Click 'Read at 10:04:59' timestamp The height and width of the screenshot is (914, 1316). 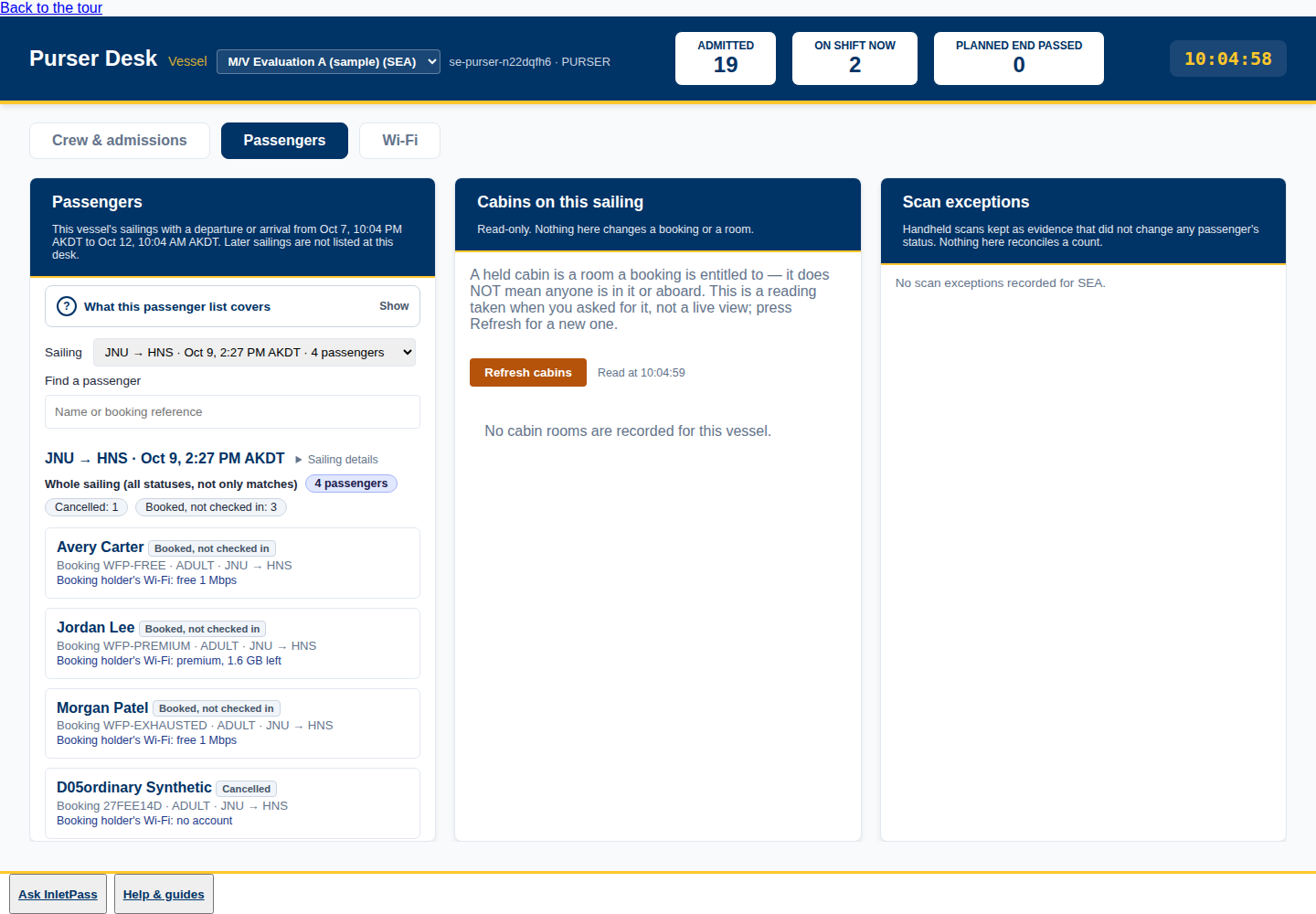pyautogui.click(x=642, y=373)
